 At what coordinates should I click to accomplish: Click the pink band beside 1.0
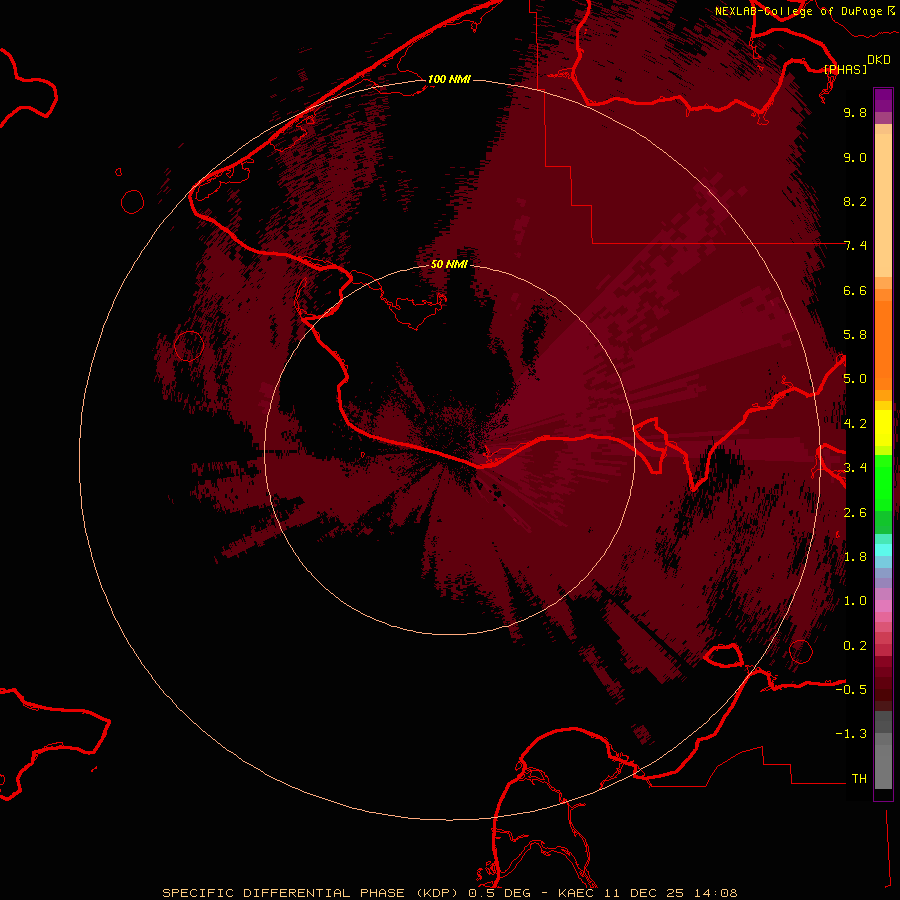(x=883, y=606)
